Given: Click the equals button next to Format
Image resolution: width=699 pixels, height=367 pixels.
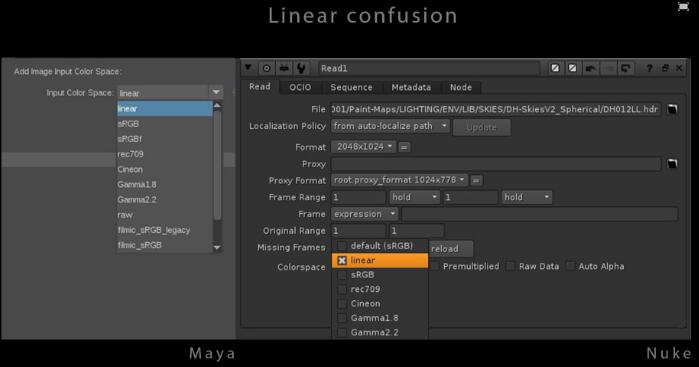Looking at the screenshot, I should click(404, 147).
